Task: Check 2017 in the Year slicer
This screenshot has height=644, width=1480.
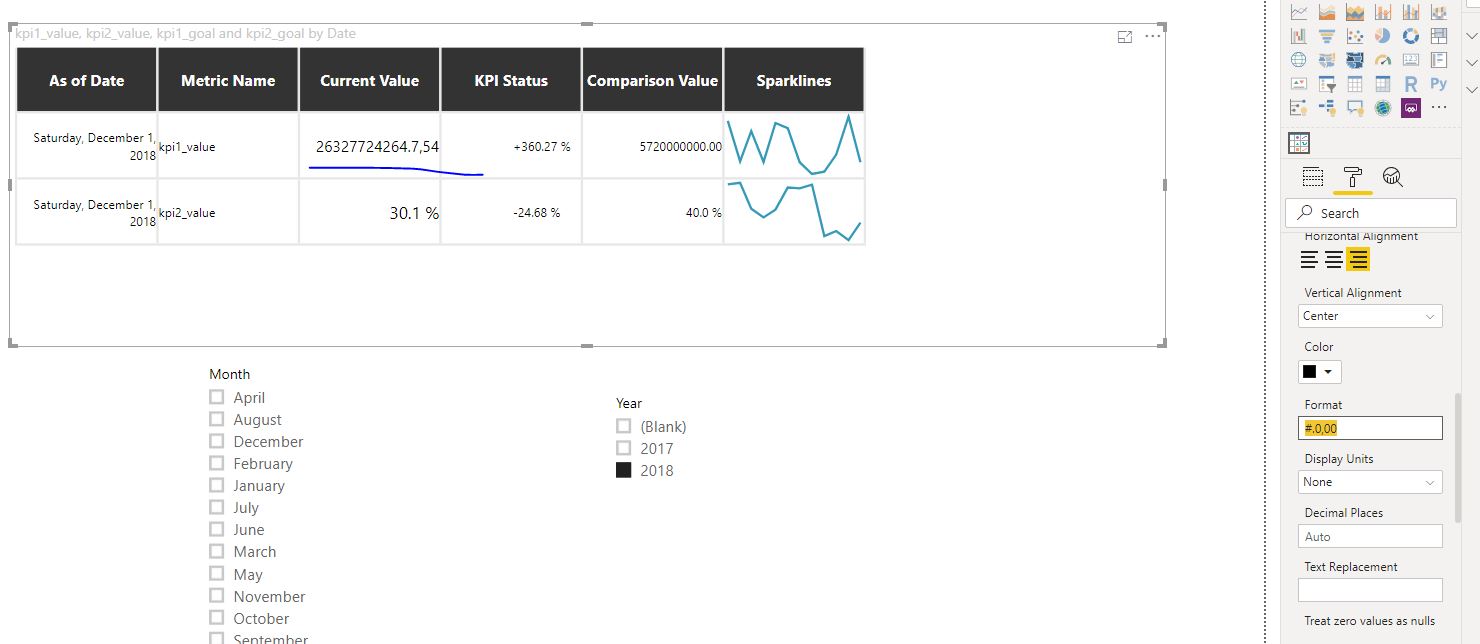Action: [623, 448]
